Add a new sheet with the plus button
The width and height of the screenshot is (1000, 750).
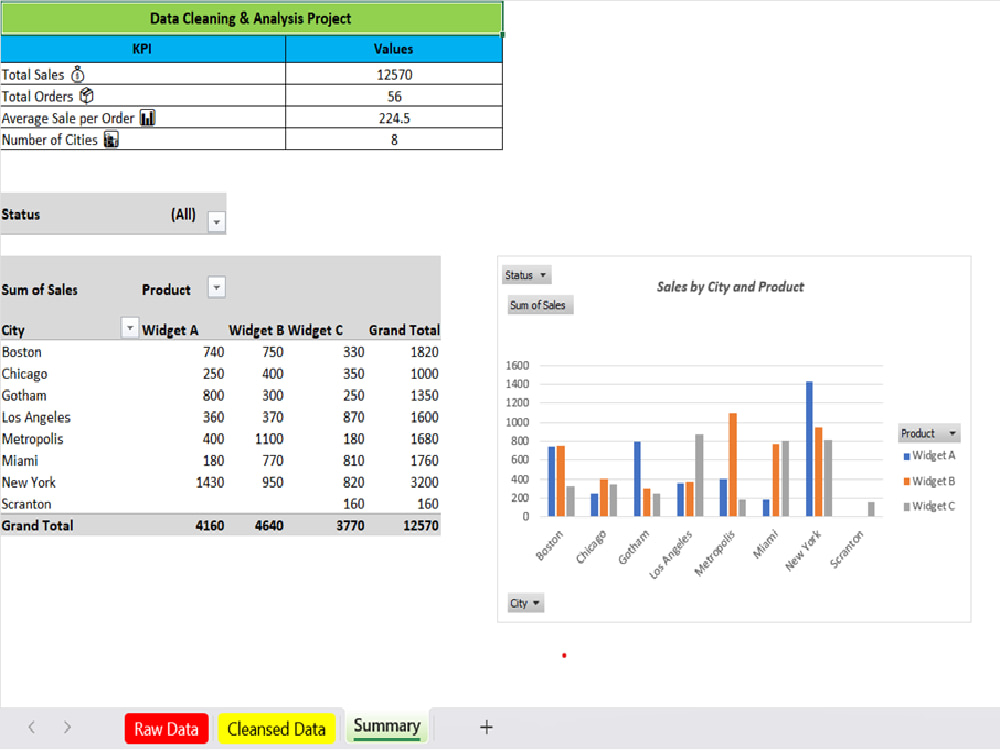coord(486,727)
